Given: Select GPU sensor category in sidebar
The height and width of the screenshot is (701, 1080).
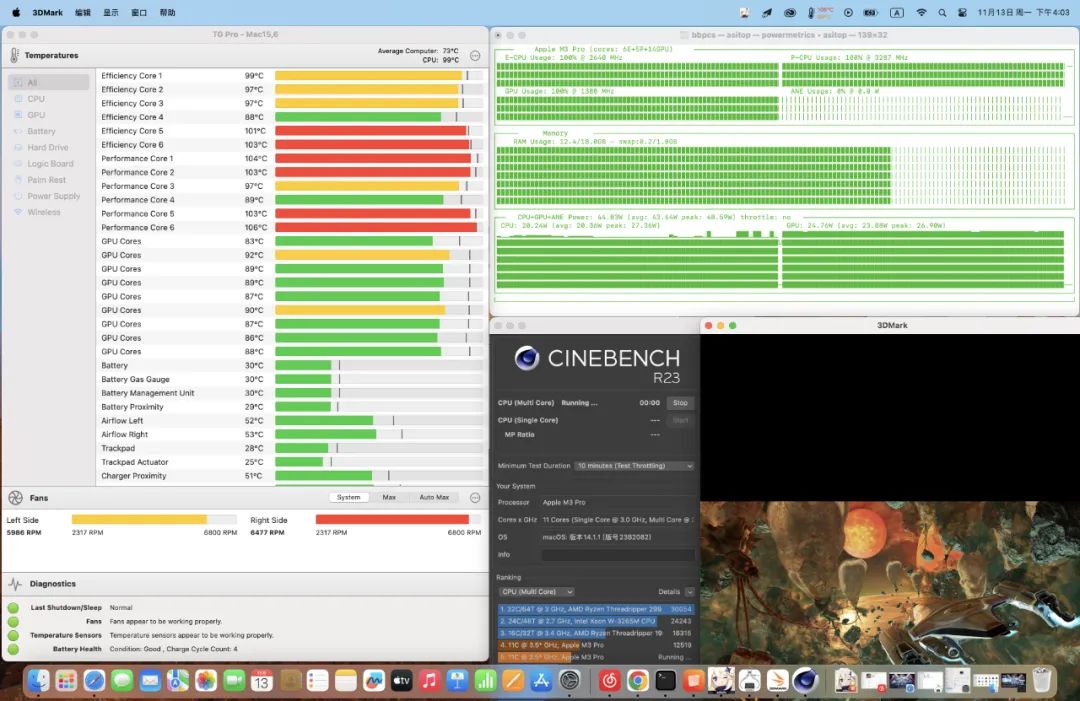Looking at the screenshot, I should pos(36,115).
